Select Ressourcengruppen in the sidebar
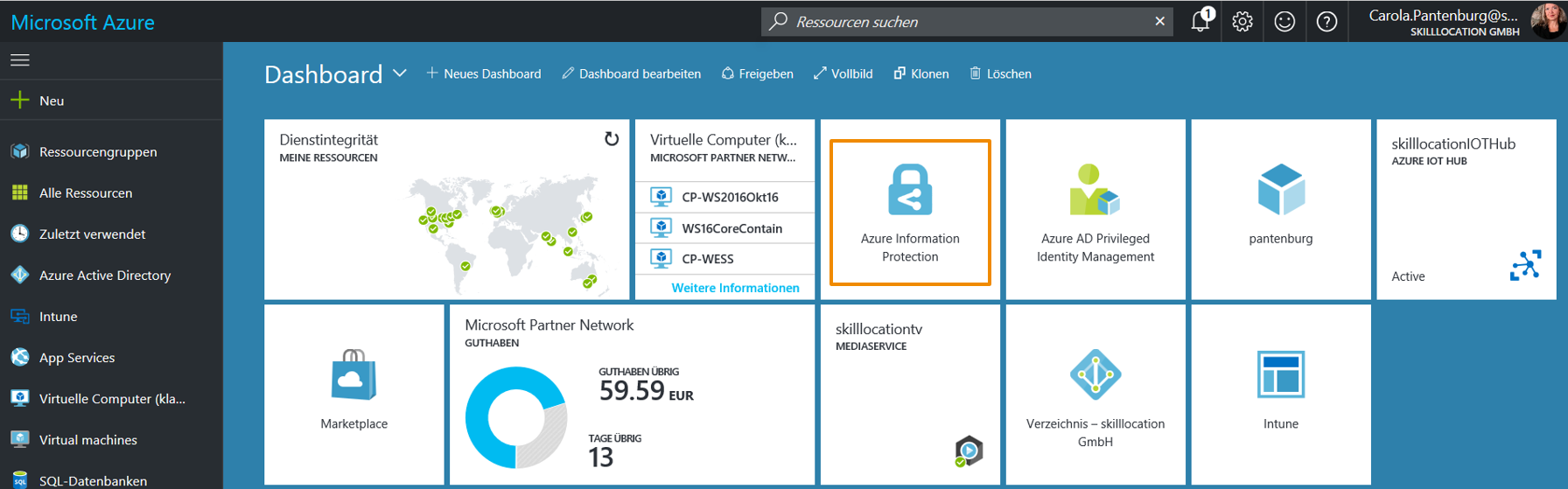 coord(98,151)
